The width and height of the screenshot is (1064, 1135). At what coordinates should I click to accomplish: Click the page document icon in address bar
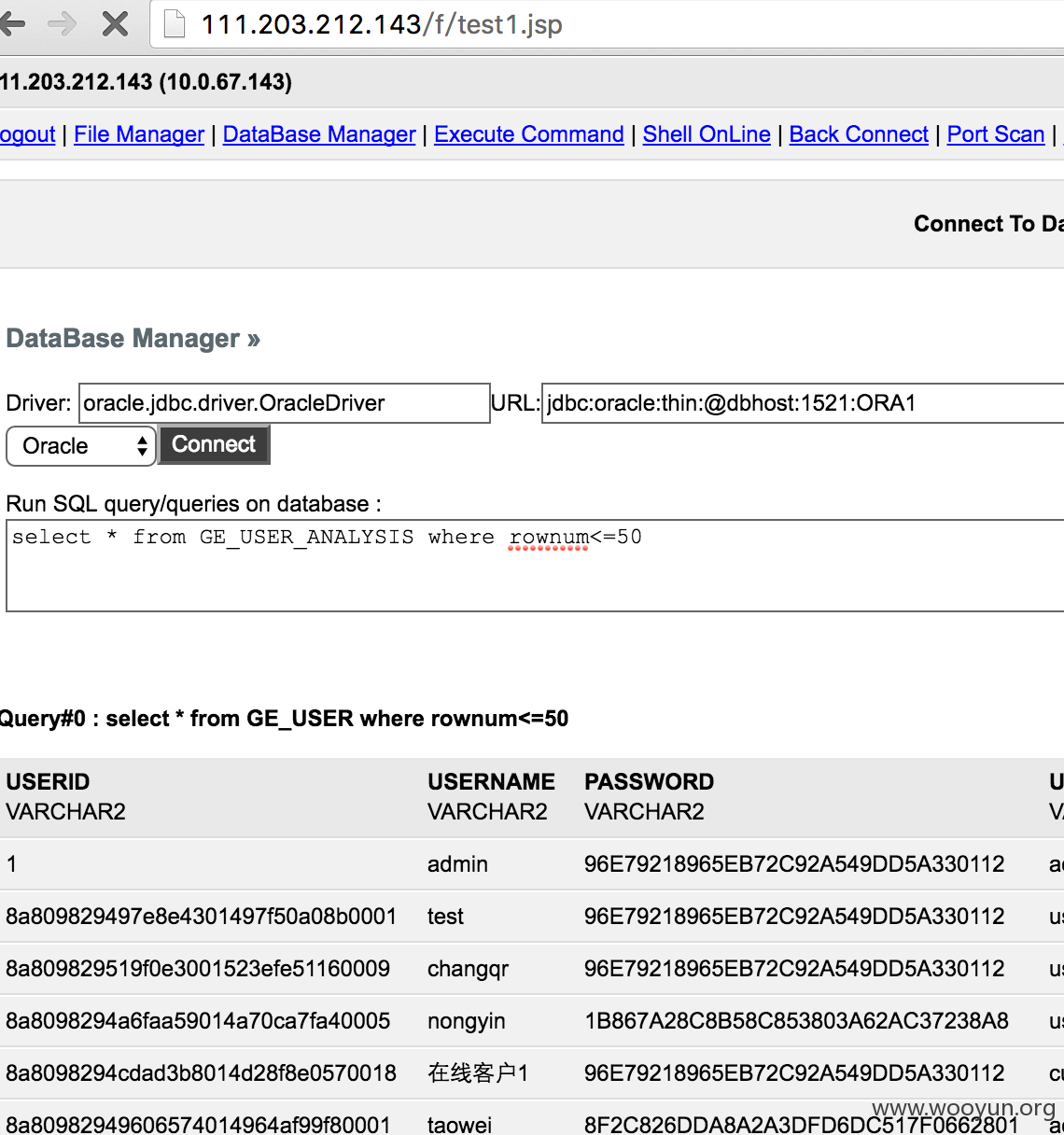pos(174,23)
